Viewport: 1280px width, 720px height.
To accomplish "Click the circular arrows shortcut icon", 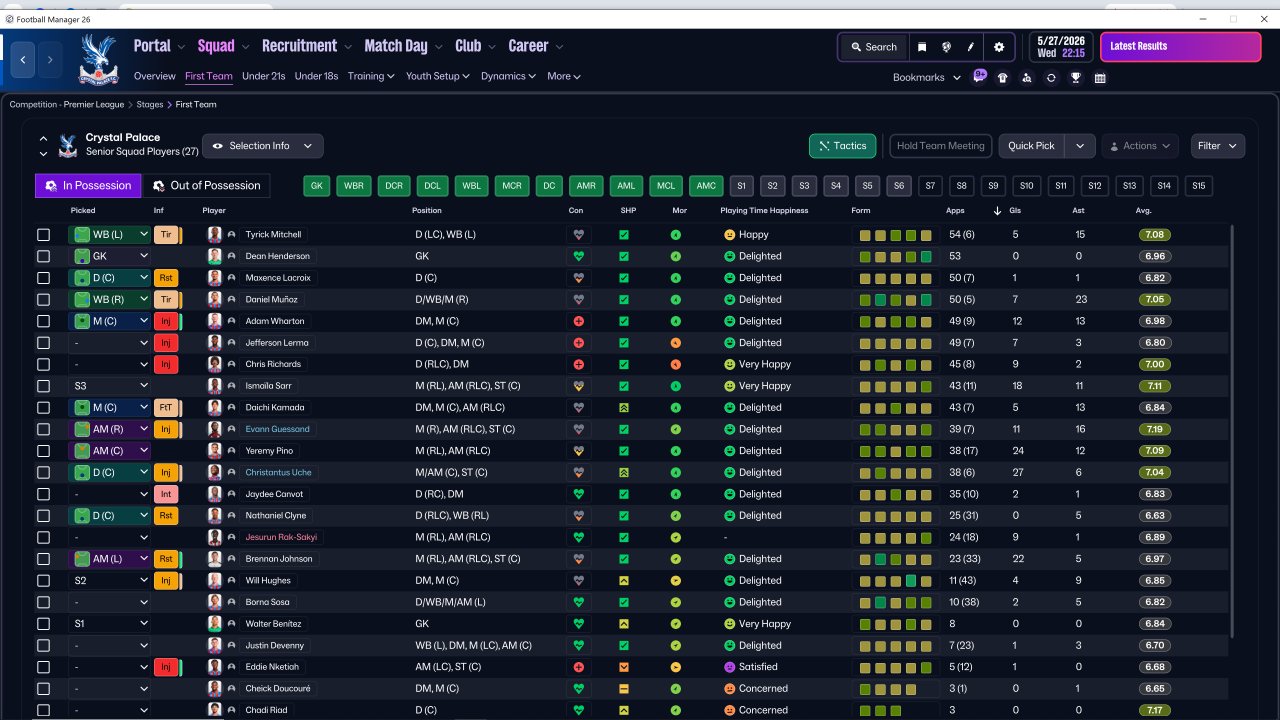I will coord(1051,78).
